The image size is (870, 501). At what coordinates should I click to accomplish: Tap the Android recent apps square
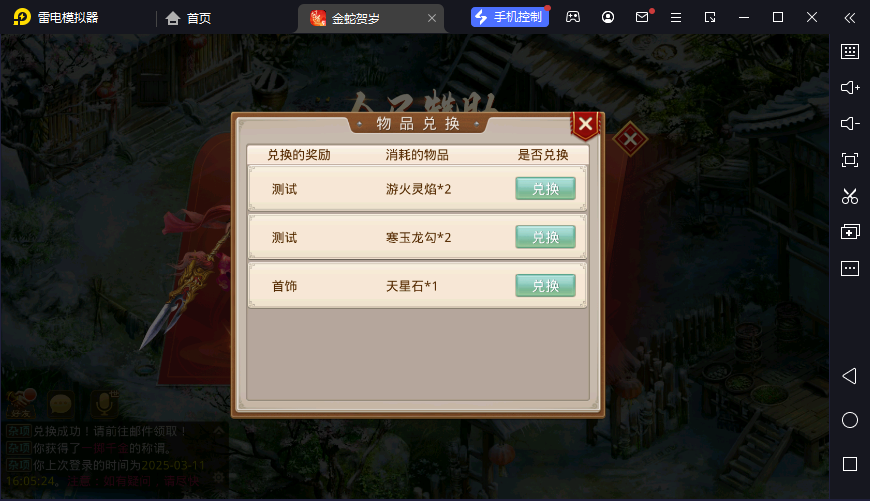coord(849,464)
